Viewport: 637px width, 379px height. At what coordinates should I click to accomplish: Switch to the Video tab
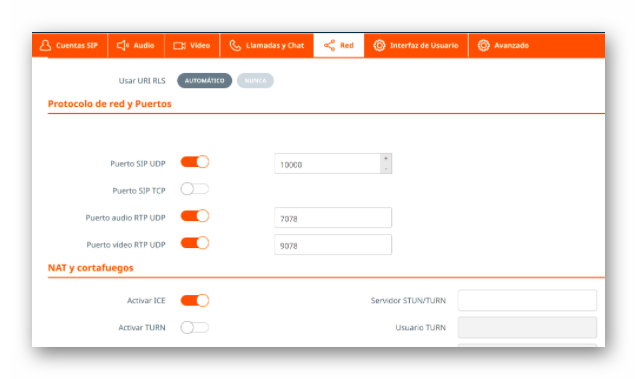pos(192,45)
